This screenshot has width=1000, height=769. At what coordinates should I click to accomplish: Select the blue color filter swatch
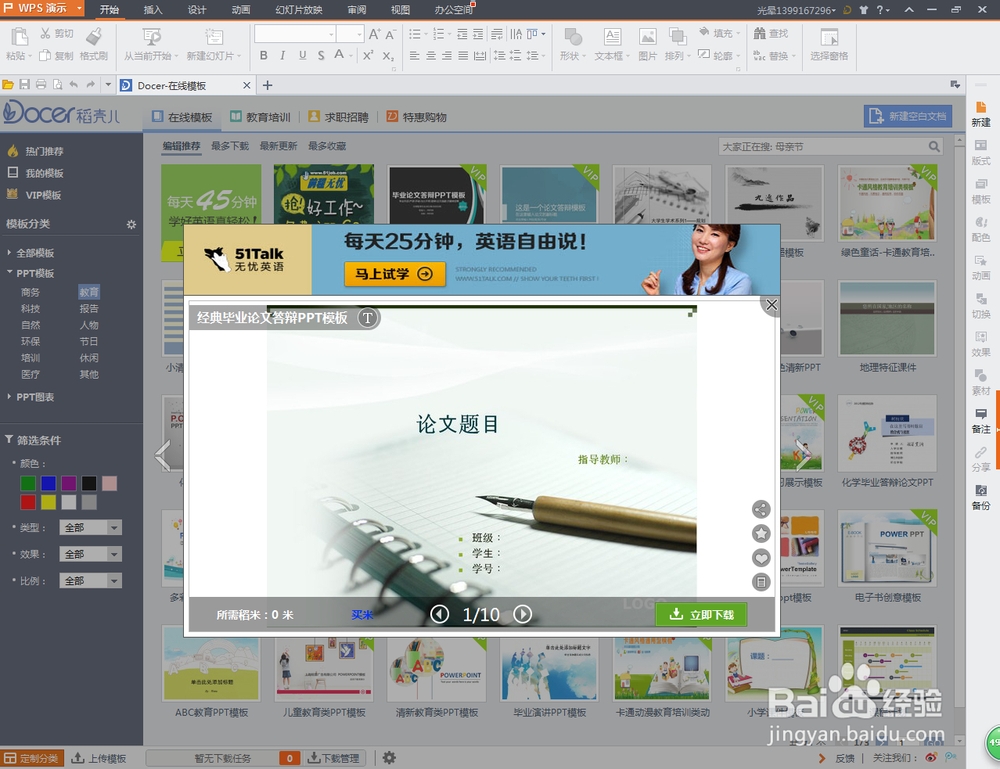[x=48, y=483]
